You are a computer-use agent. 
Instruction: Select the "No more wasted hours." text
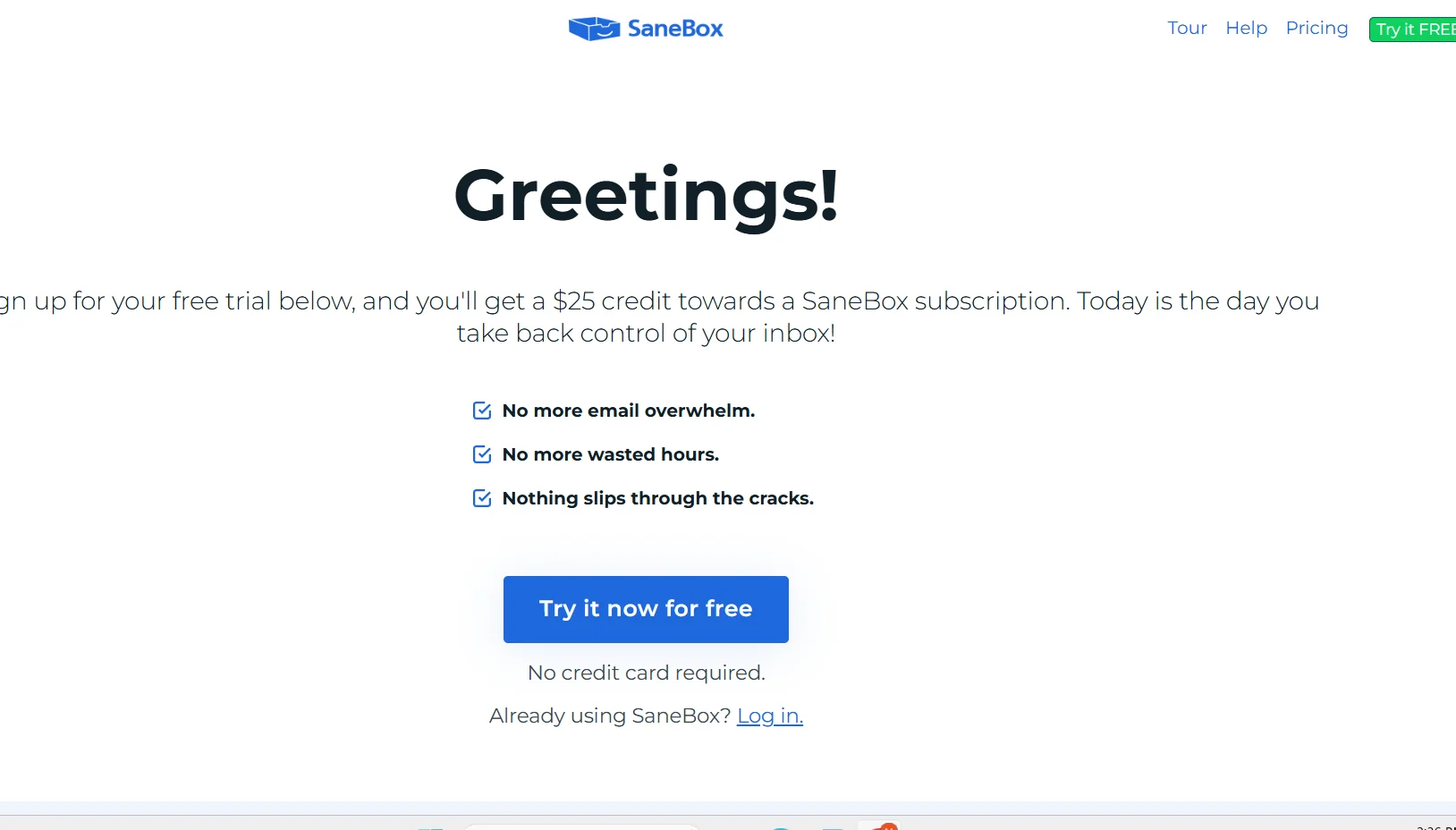tap(610, 454)
